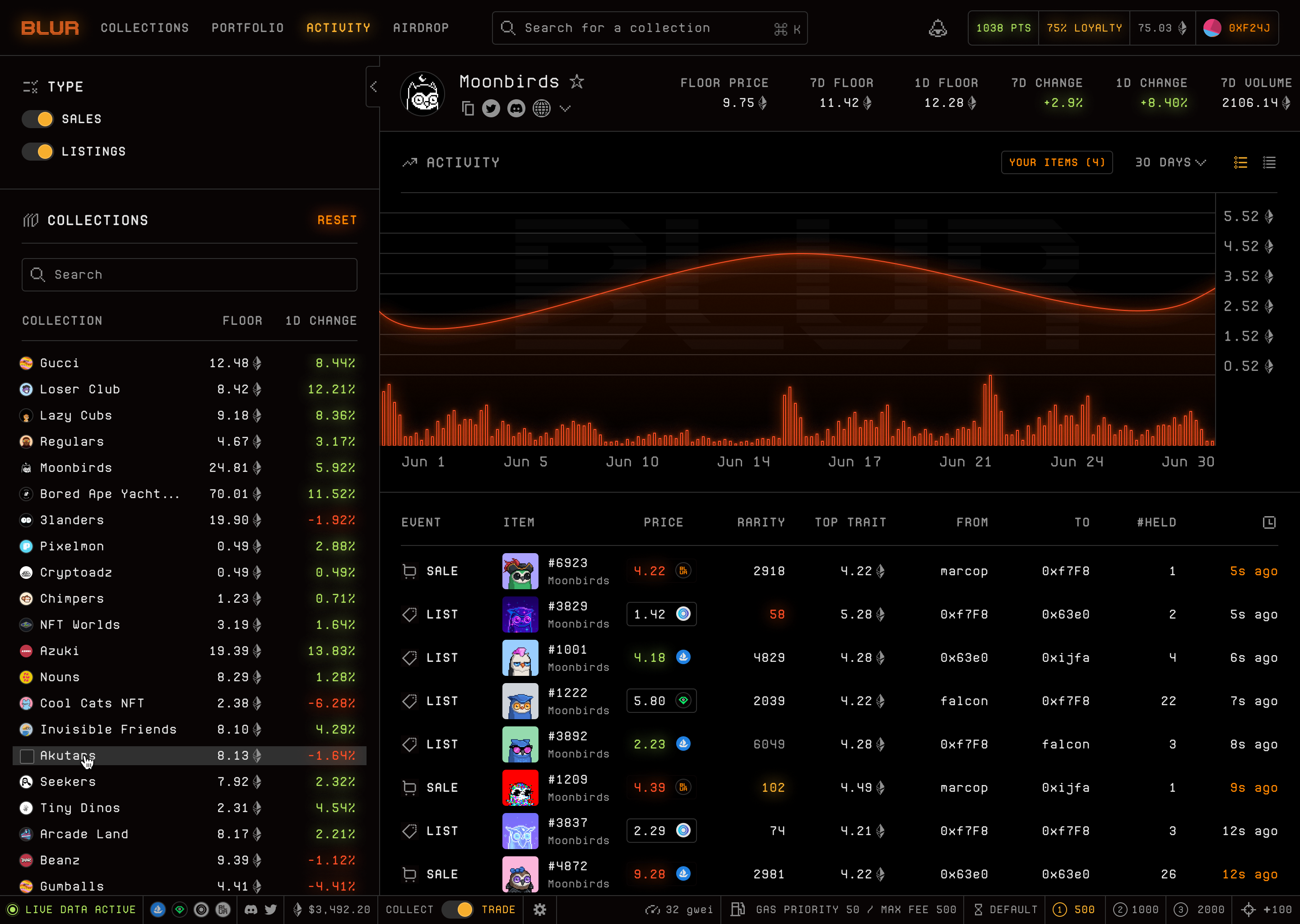
Task: Focus the top collection search field
Action: click(x=650, y=28)
